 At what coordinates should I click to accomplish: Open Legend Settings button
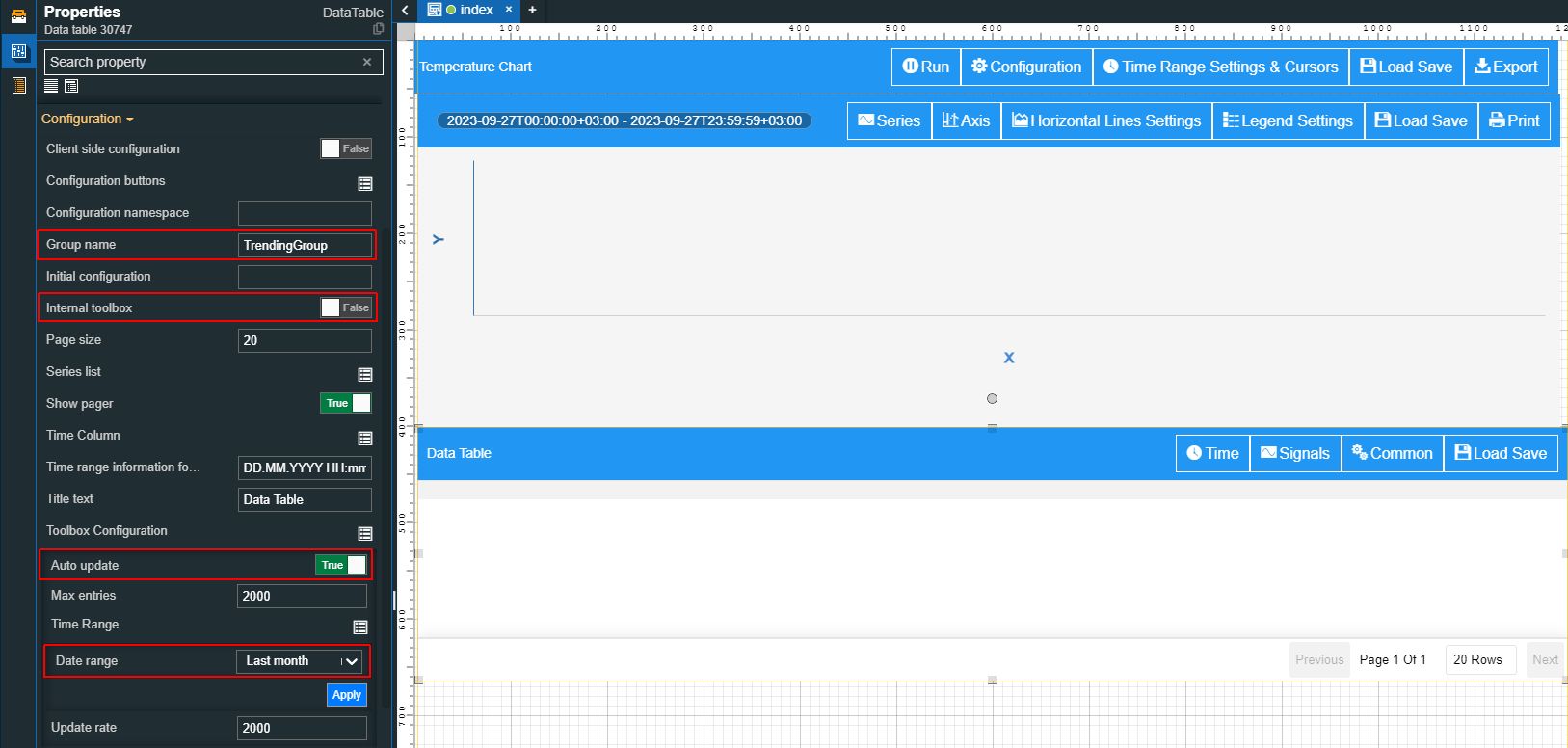click(x=1288, y=120)
